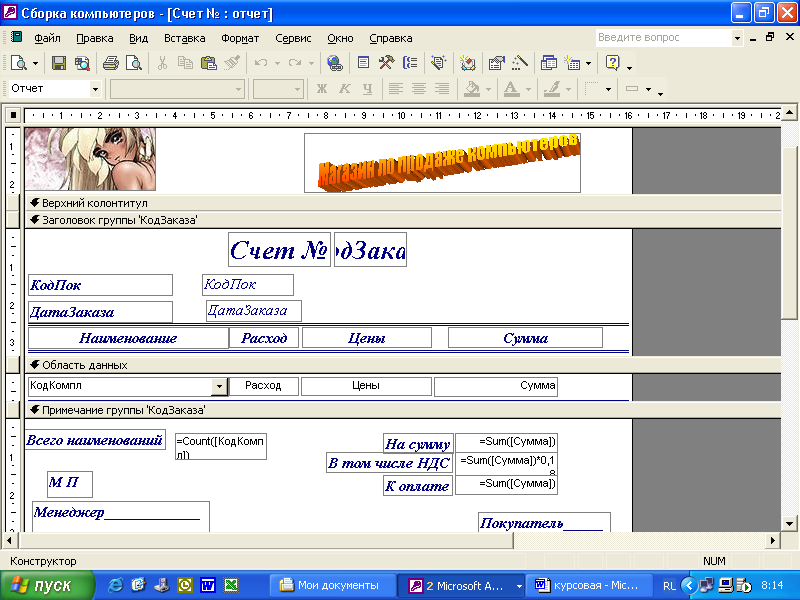Open the Code editor icon

tap(467, 63)
